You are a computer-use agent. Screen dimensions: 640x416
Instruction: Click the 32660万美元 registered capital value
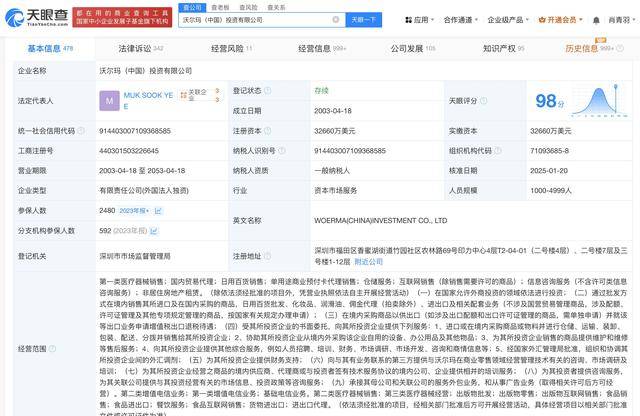click(334, 131)
